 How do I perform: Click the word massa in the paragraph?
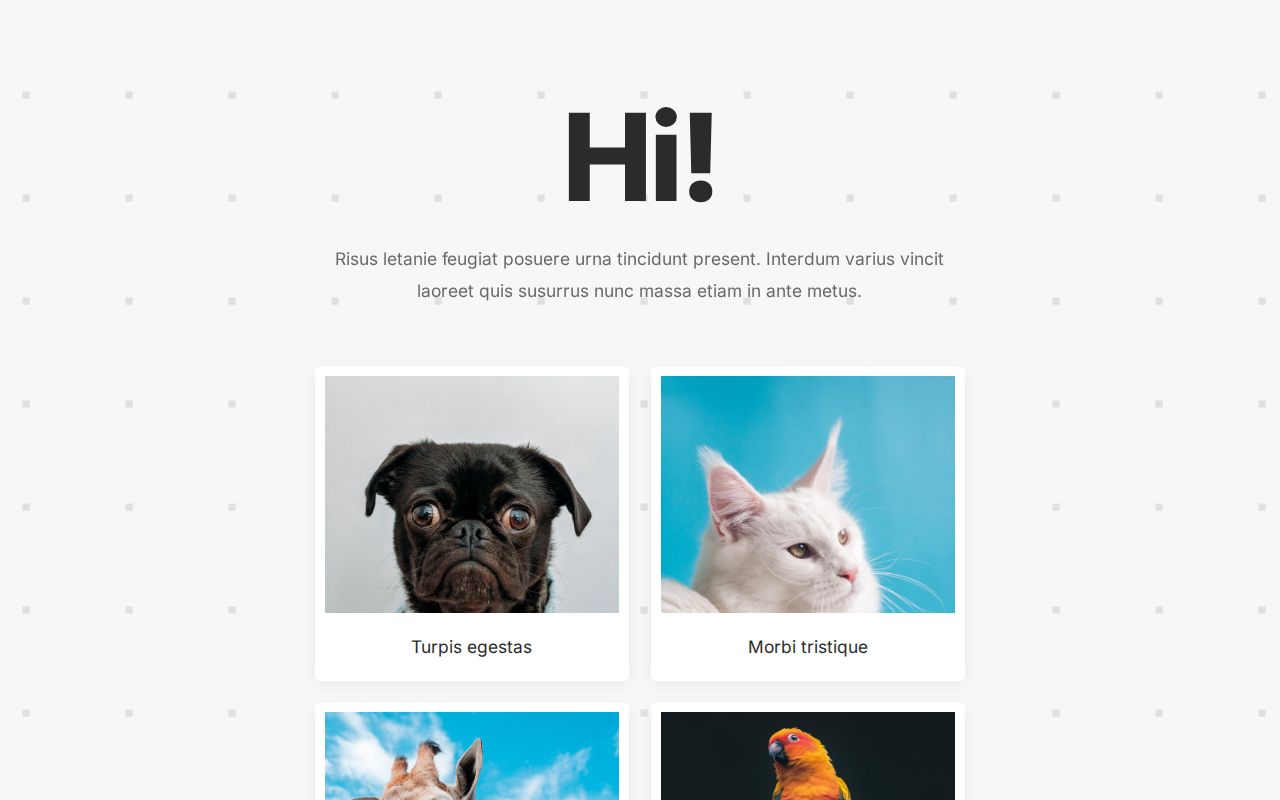click(665, 291)
